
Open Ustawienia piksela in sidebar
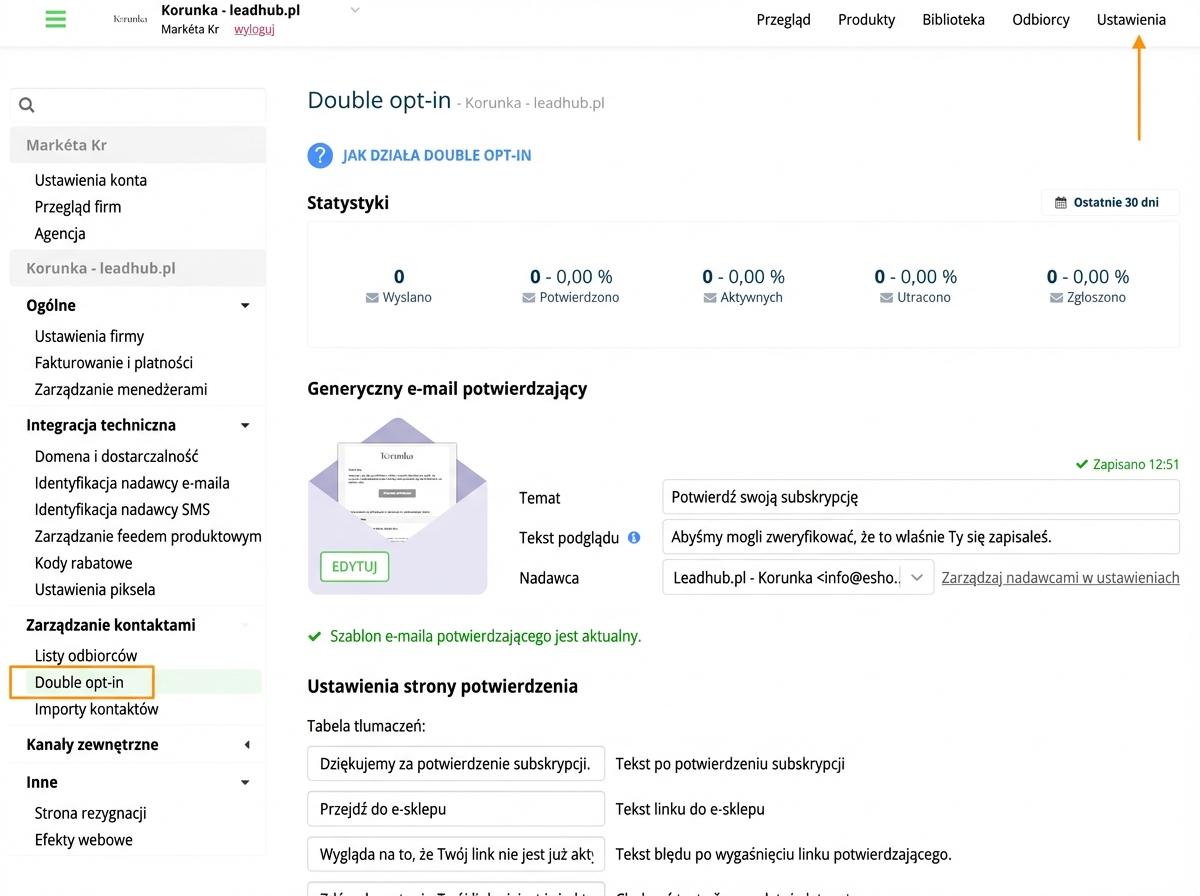point(95,590)
